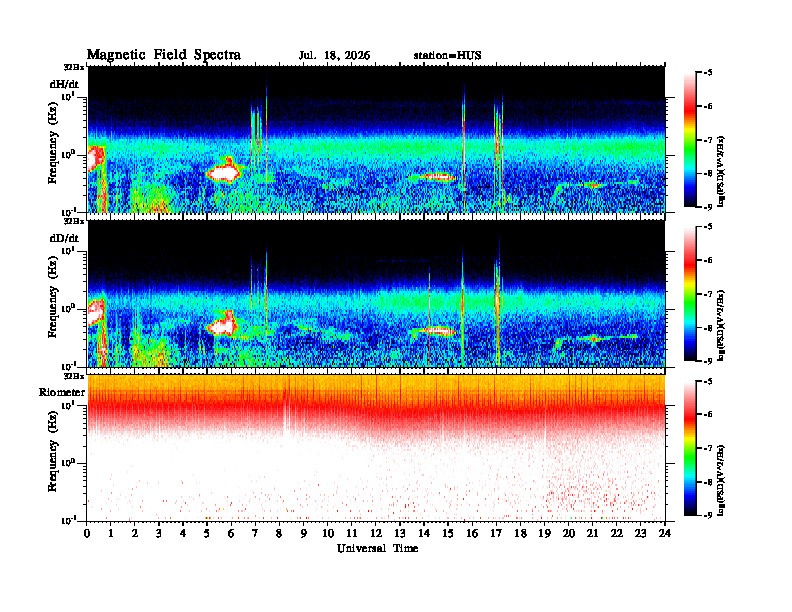This screenshot has width=792, height=612.
Task: Click hour "4" on the Universal Time axis
Action: [183, 533]
